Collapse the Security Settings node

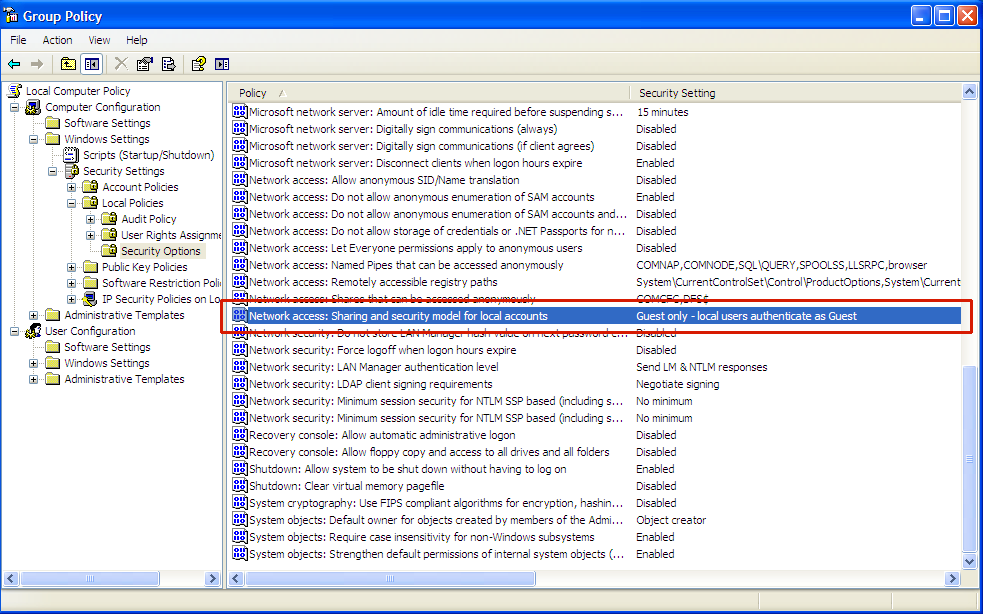(53, 171)
